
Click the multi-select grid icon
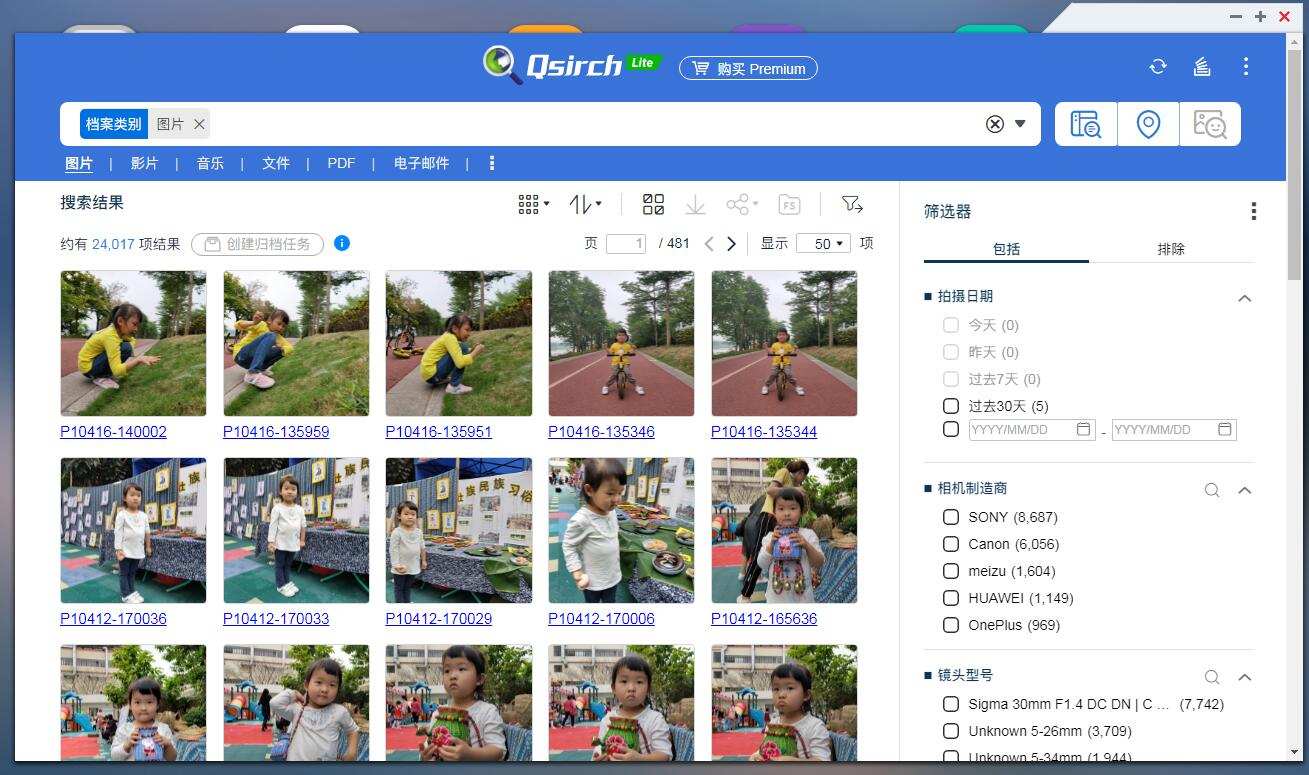654,204
